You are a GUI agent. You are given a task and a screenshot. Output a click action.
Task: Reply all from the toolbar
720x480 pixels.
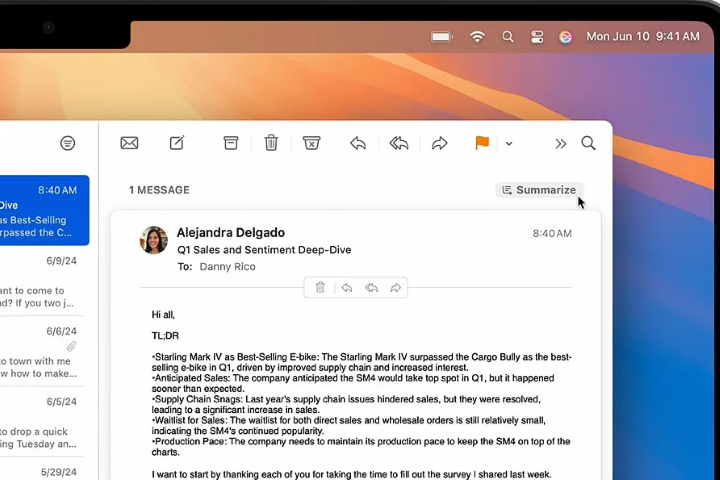pos(399,143)
